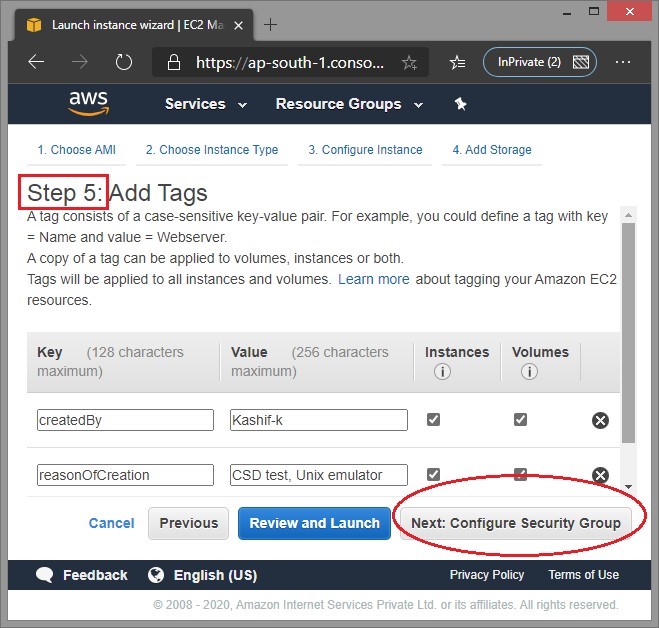Open the Learn more tagging link
This screenshot has width=659, height=628.
(374, 279)
